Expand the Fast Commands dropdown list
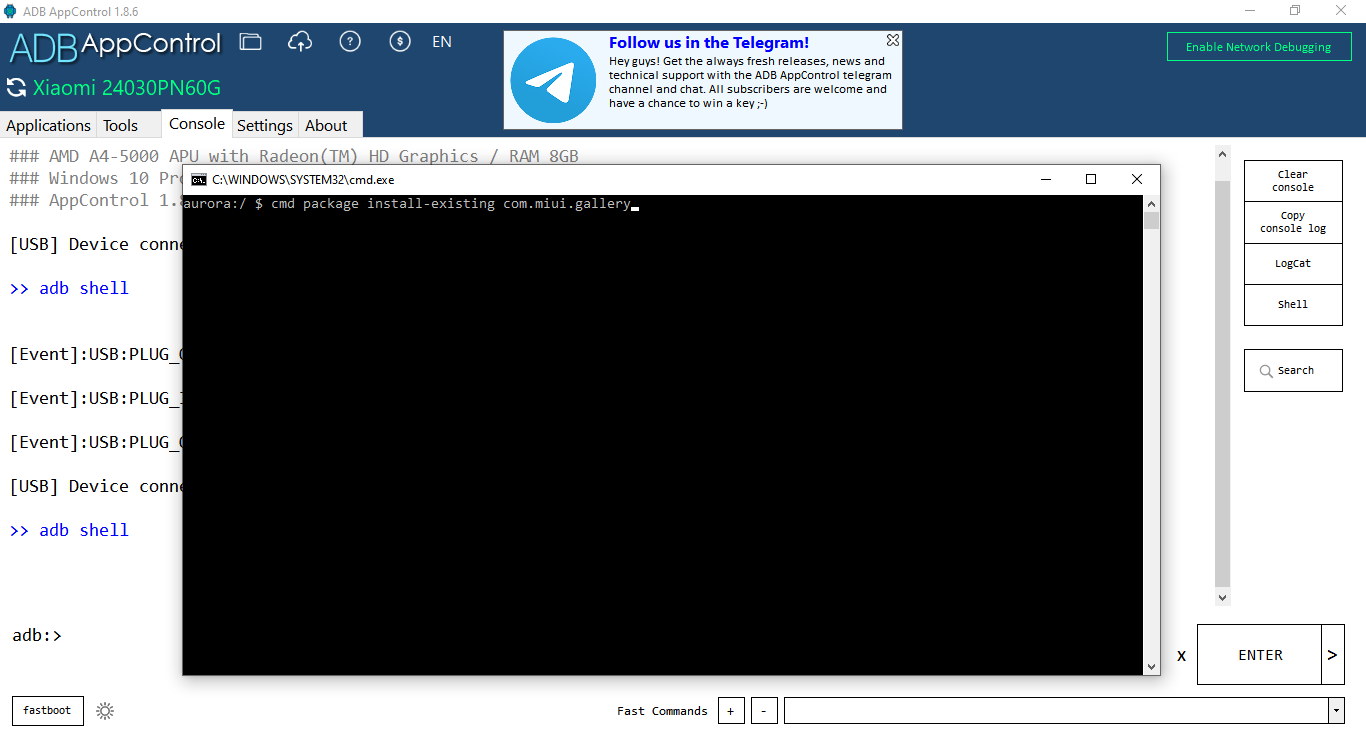This screenshot has width=1366, height=736. click(1336, 711)
